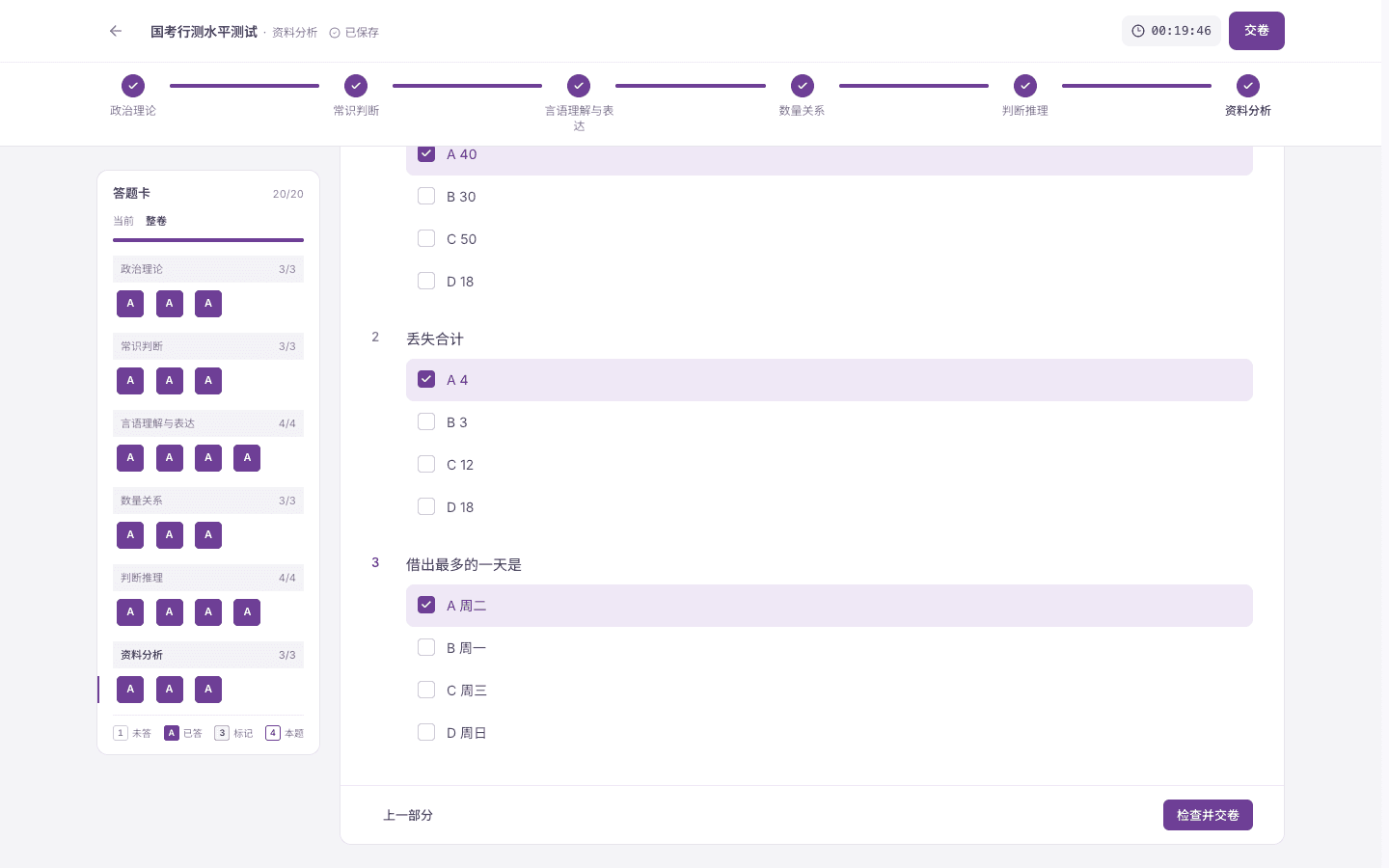The height and width of the screenshot is (868, 1389).
Task: Click the 判断推理 4/4 section header
Action: [x=208, y=578]
